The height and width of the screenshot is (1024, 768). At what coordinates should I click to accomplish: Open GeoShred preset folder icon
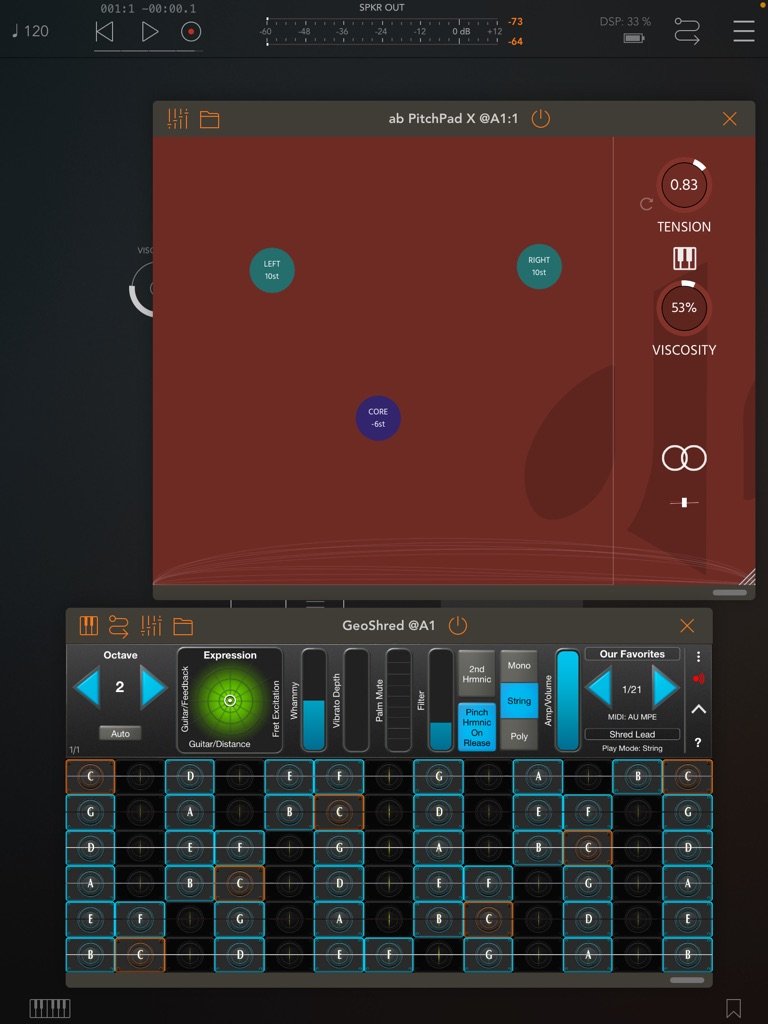[183, 626]
